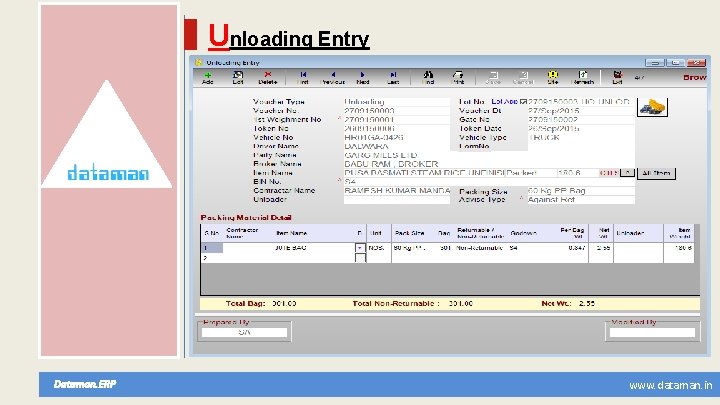The width and height of the screenshot is (720, 405).
Task: Click the Party Name GARG MILLS LTD field
Action: [489, 155]
